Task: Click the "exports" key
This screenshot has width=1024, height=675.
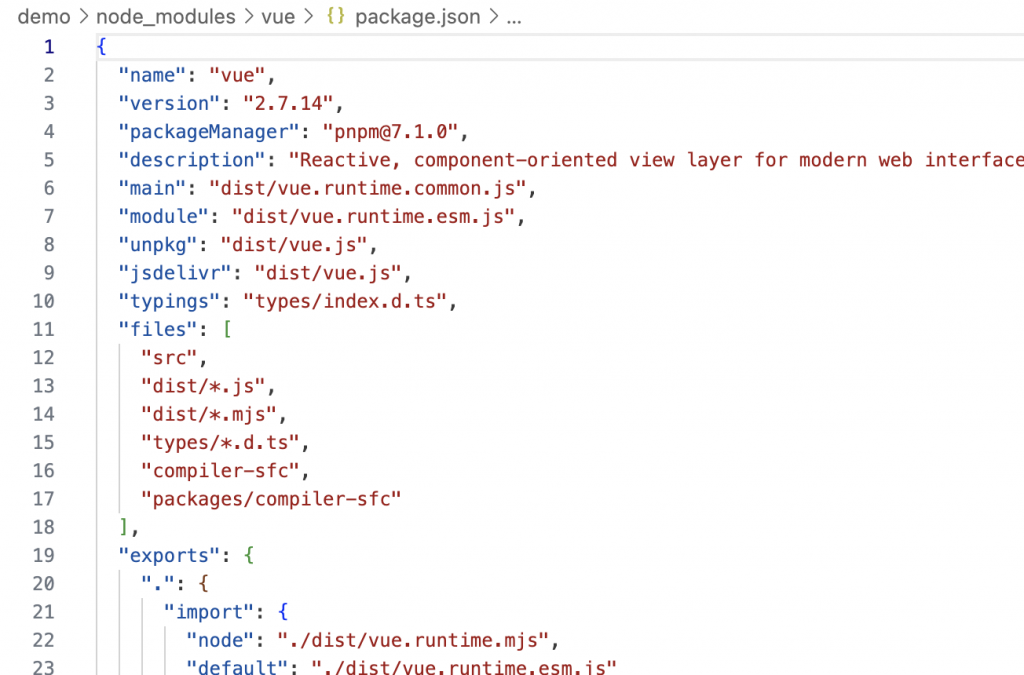Action: (x=170, y=556)
